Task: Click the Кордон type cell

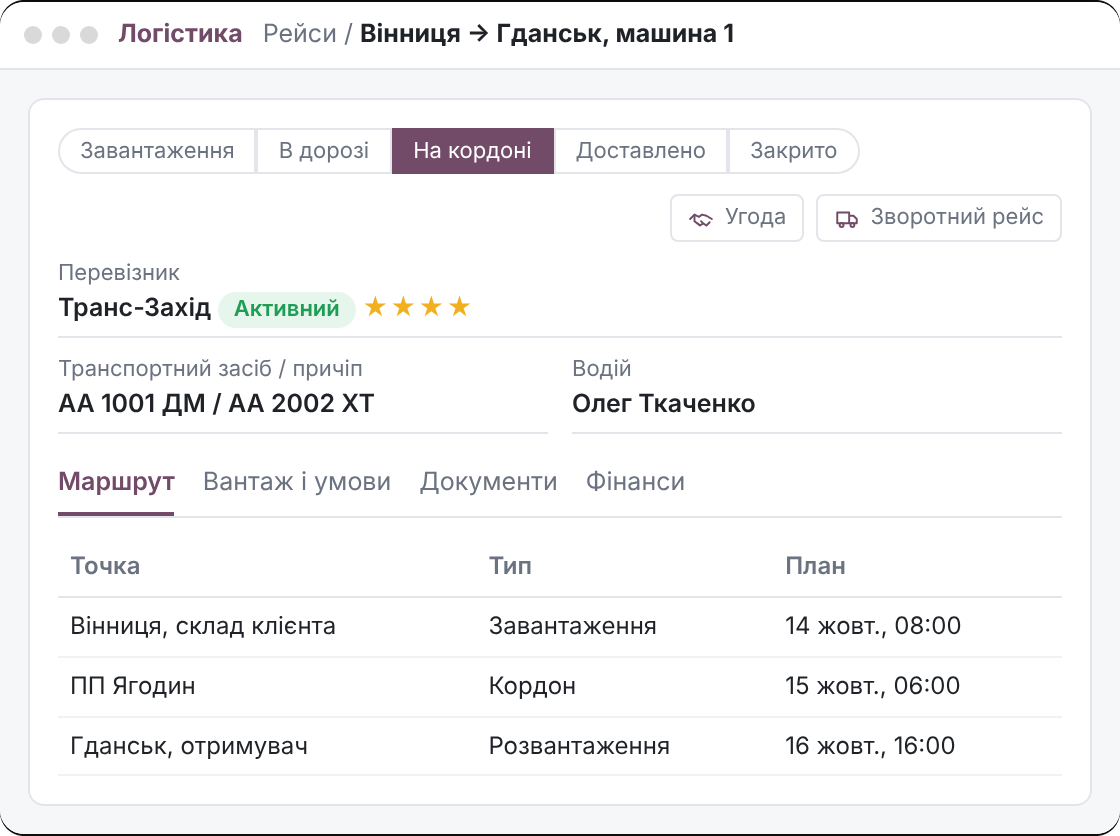Action: coord(532,686)
